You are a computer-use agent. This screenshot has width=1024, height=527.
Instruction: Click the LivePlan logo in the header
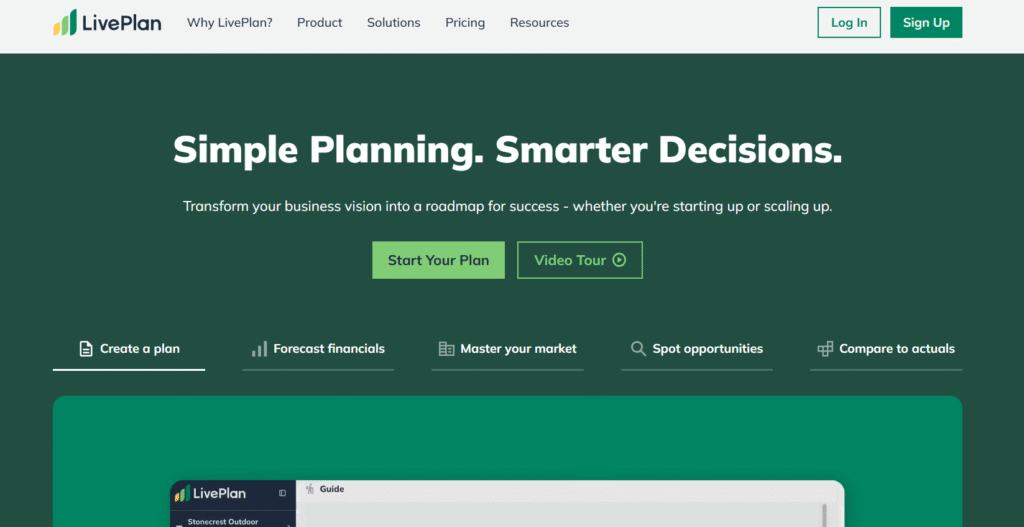pyautogui.click(x=107, y=23)
